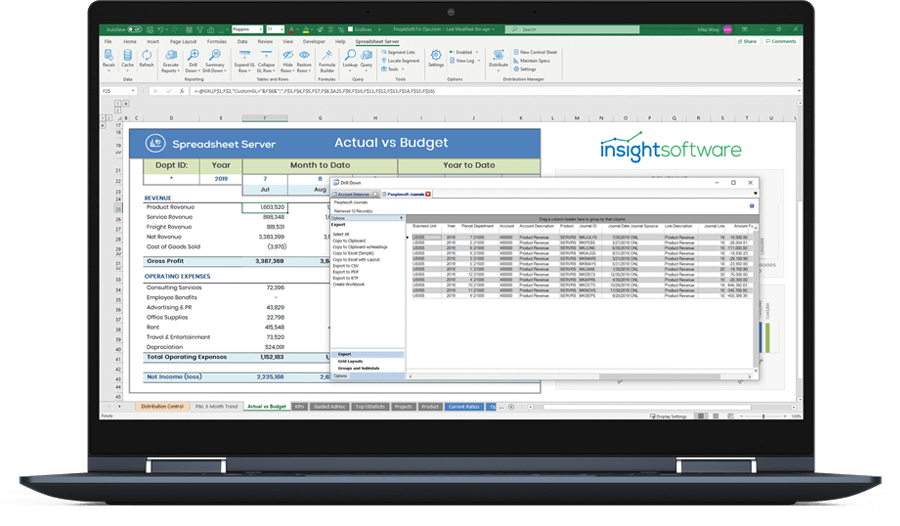The height and width of the screenshot is (526, 900).
Task: Click the Drill Down horizontal scrollbar
Action: [660, 377]
